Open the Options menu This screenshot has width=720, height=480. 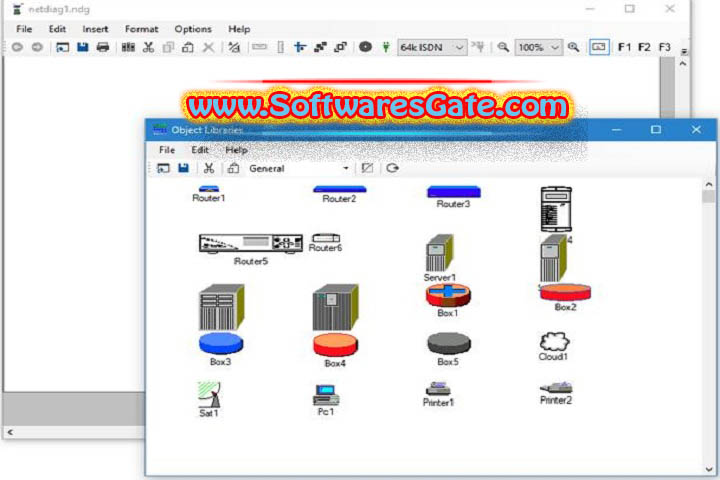pos(193,29)
